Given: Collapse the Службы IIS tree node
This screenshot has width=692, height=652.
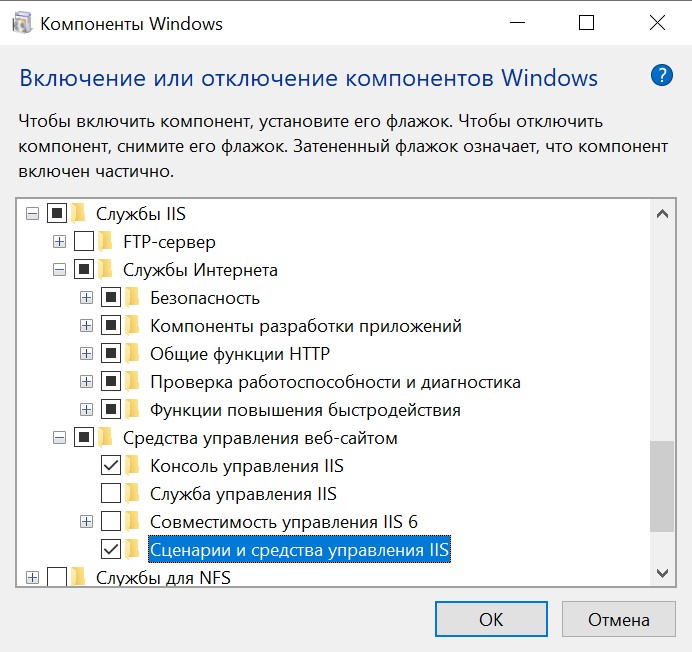Looking at the screenshot, I should 32,214.
